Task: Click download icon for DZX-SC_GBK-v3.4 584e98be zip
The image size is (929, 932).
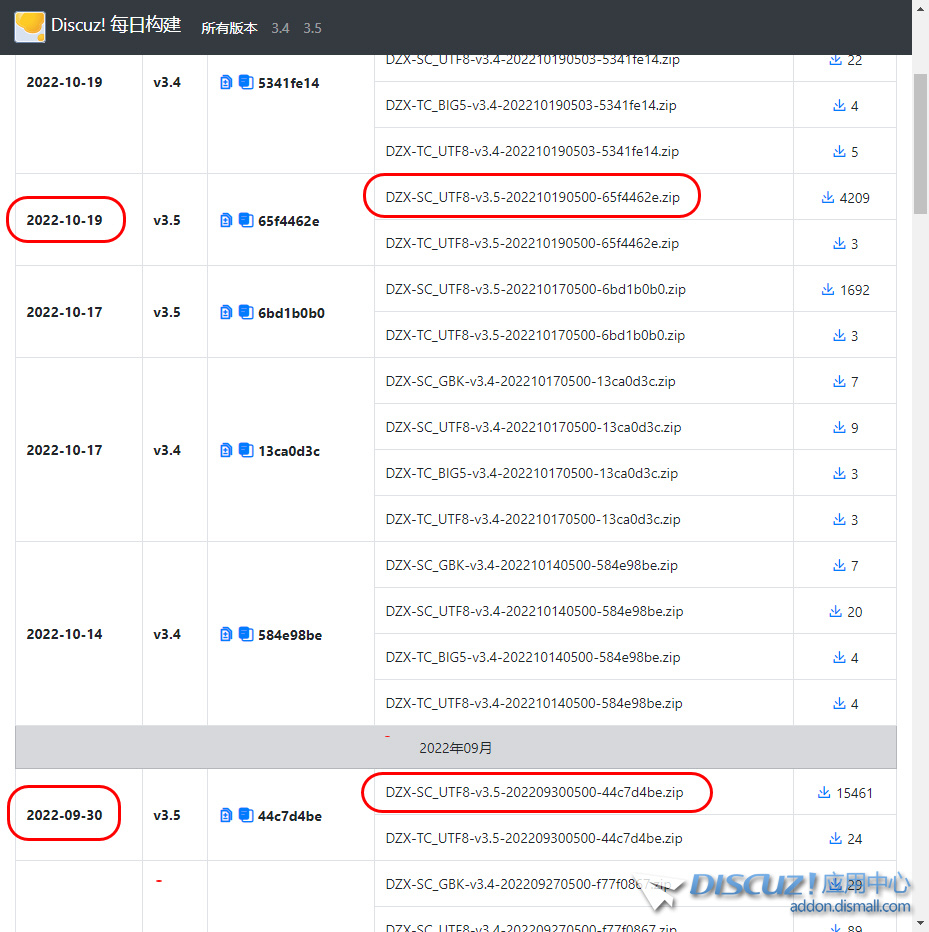Action: pos(839,565)
